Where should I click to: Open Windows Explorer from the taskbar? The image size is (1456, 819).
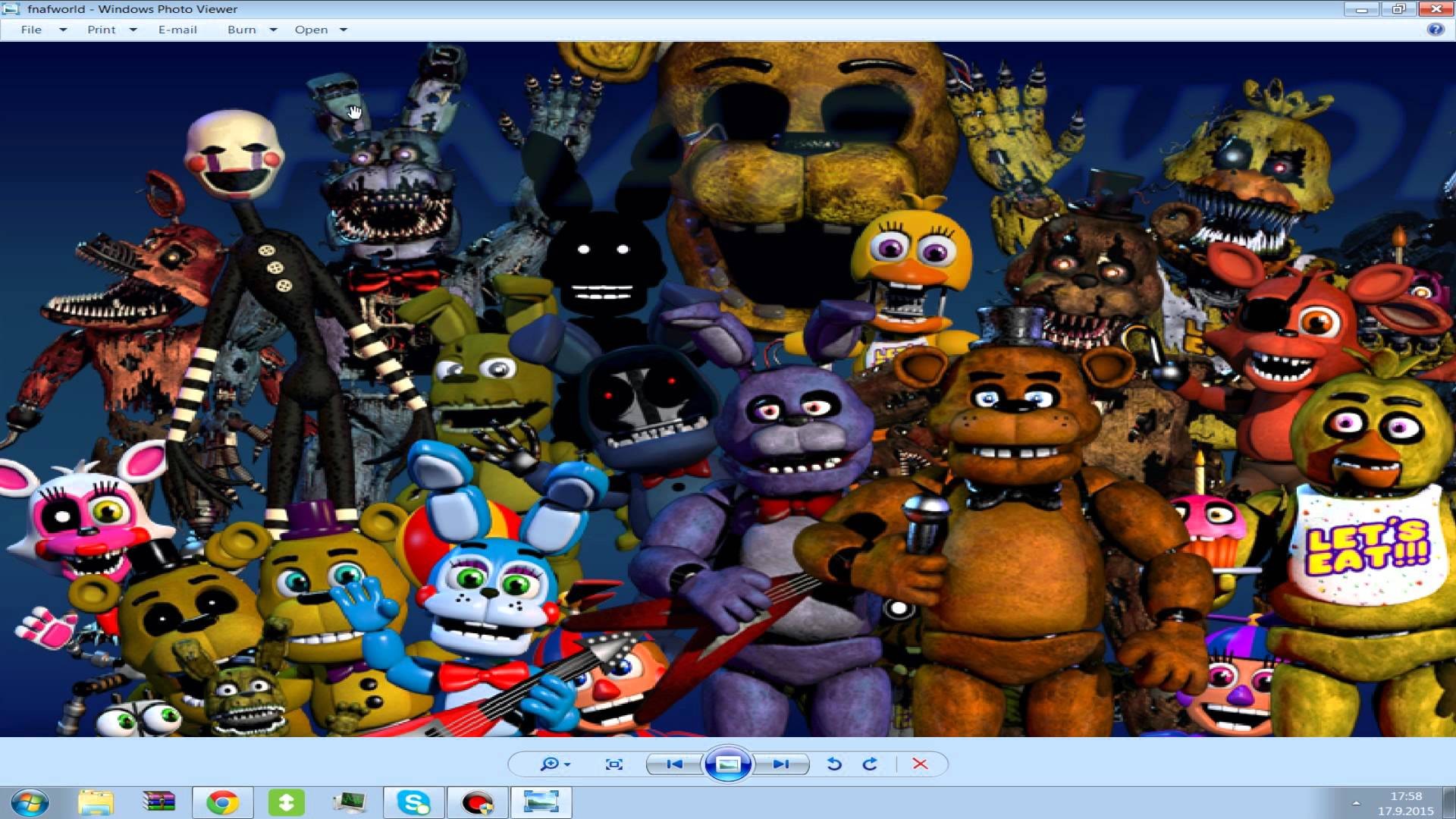click(x=96, y=802)
